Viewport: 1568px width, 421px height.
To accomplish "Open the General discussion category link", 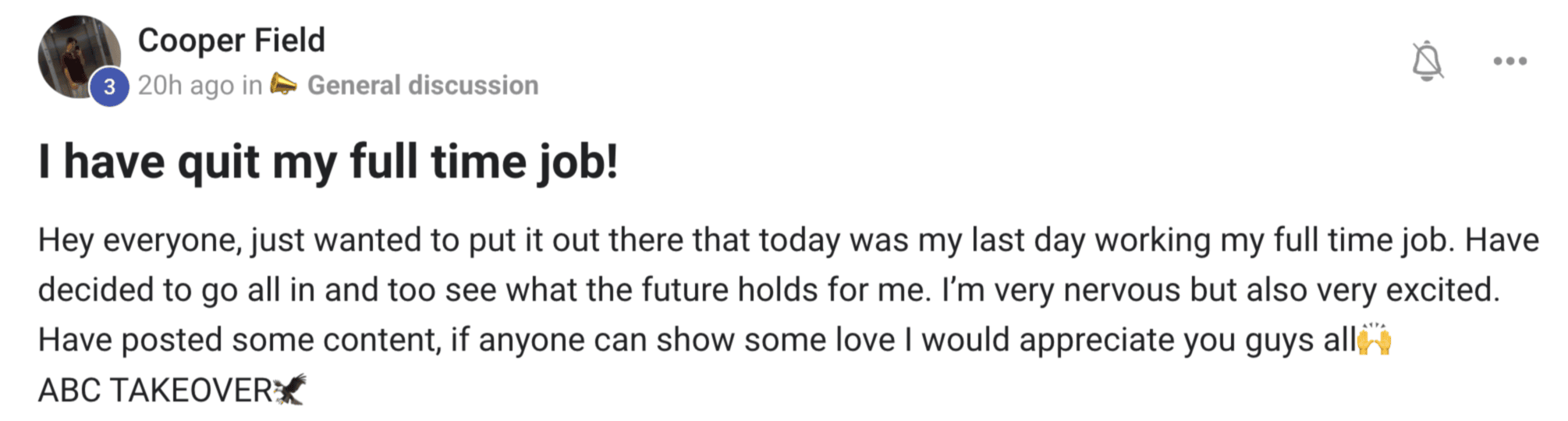I will coord(423,85).
